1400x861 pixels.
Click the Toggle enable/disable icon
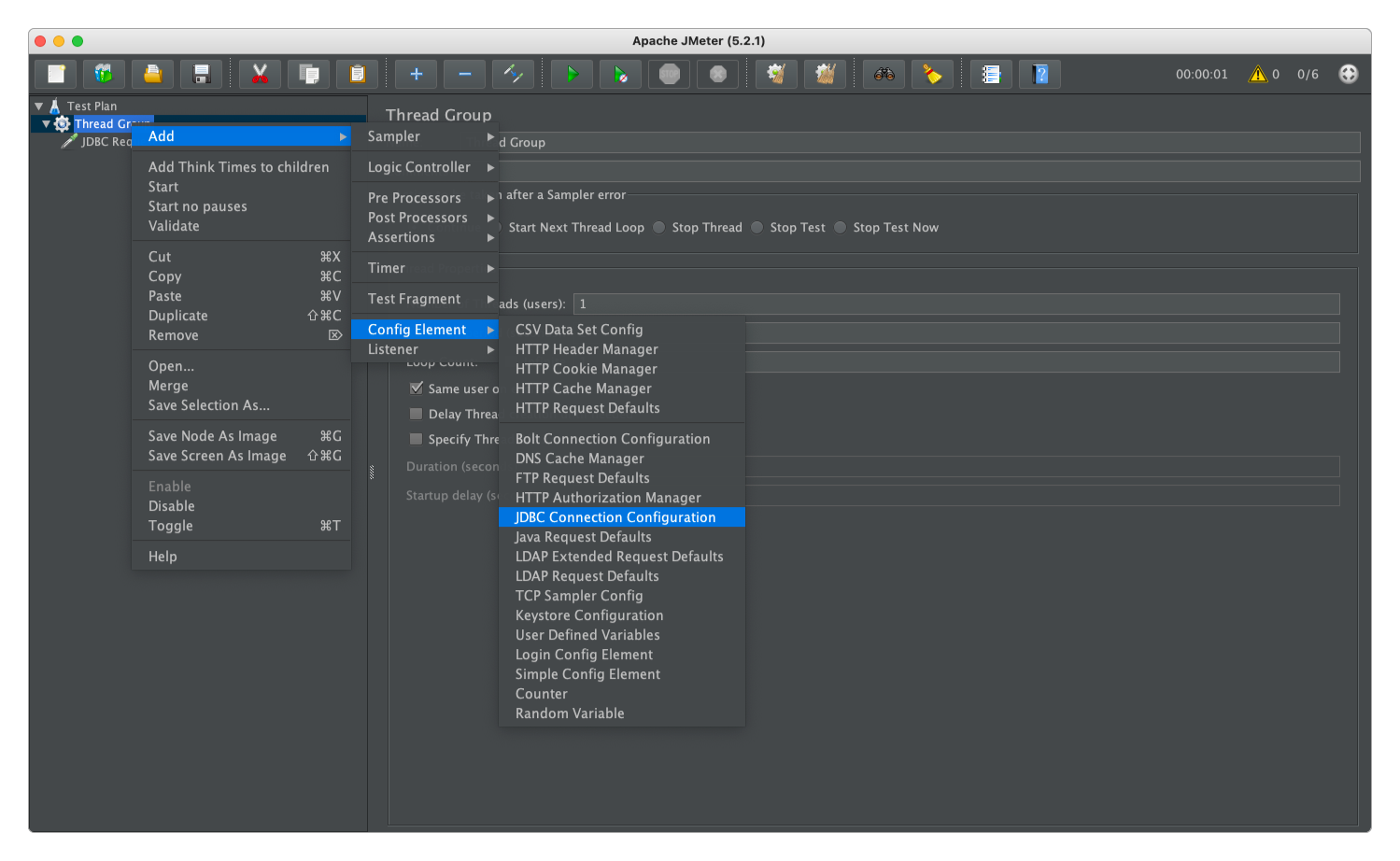pos(514,74)
